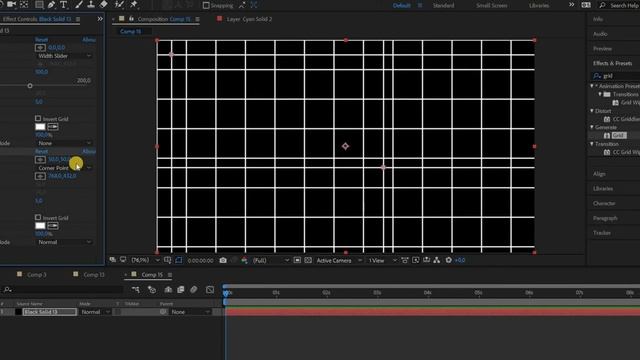The image size is (640, 360).
Task: Select the Pen tool
Action: [x=51, y=4]
